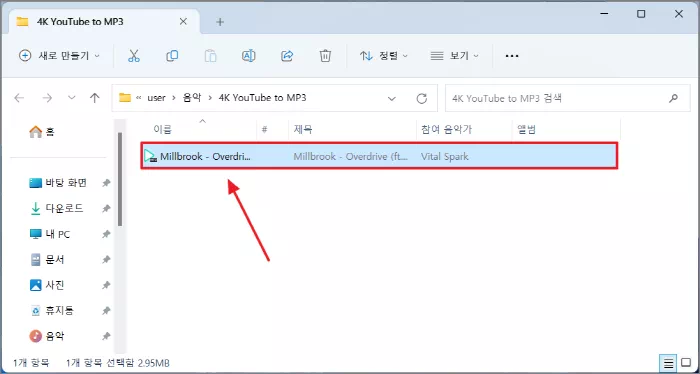
Task: Open 사진 in the sidebar
Action: pos(46,285)
